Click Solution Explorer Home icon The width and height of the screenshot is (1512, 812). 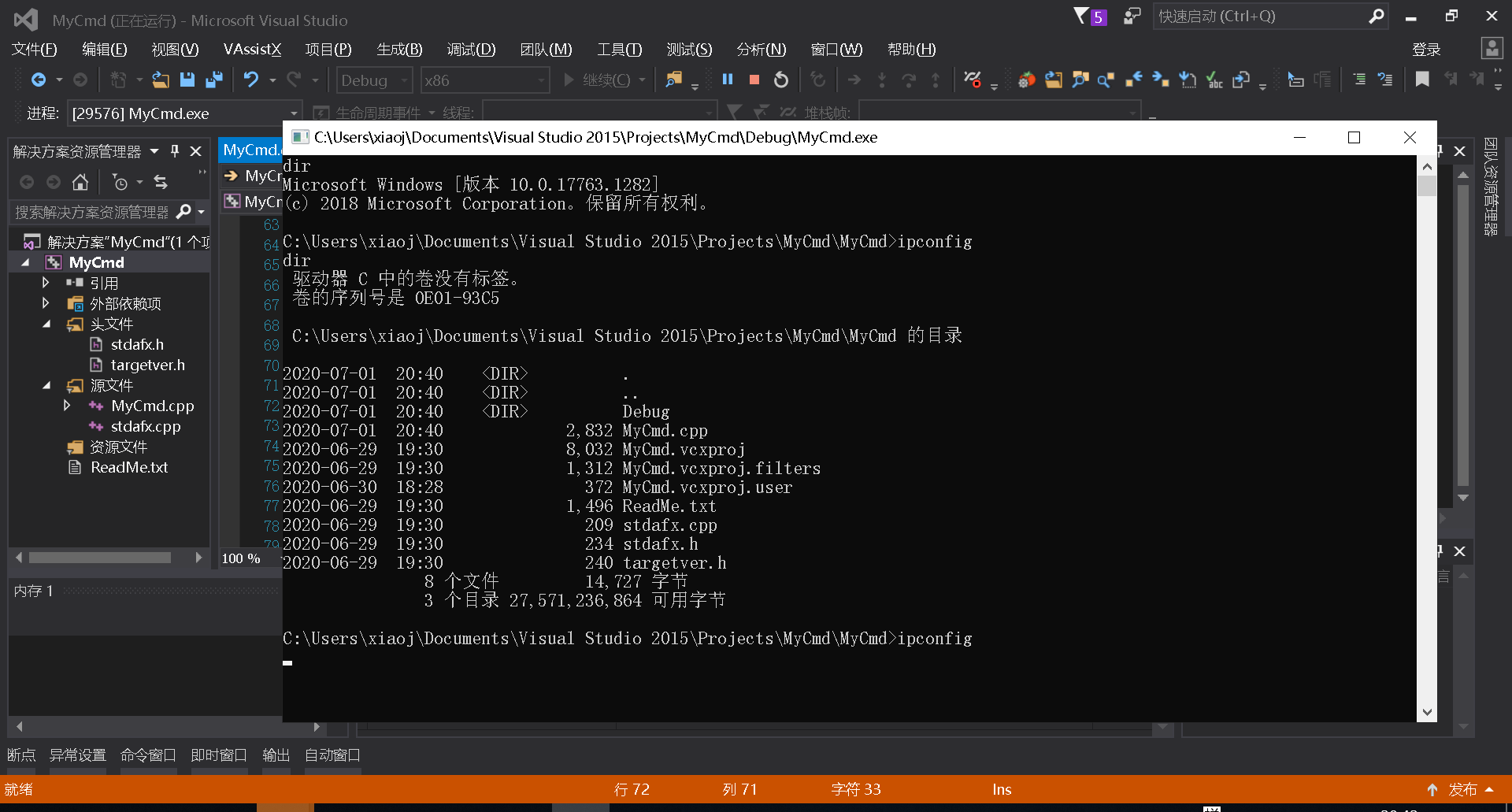[80, 183]
